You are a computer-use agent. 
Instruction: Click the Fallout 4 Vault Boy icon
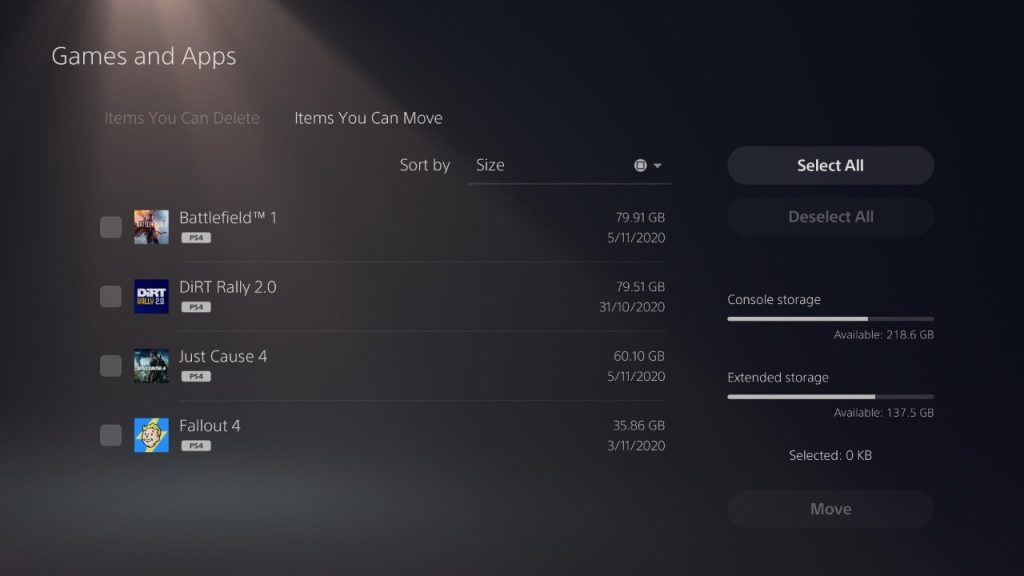(151, 435)
